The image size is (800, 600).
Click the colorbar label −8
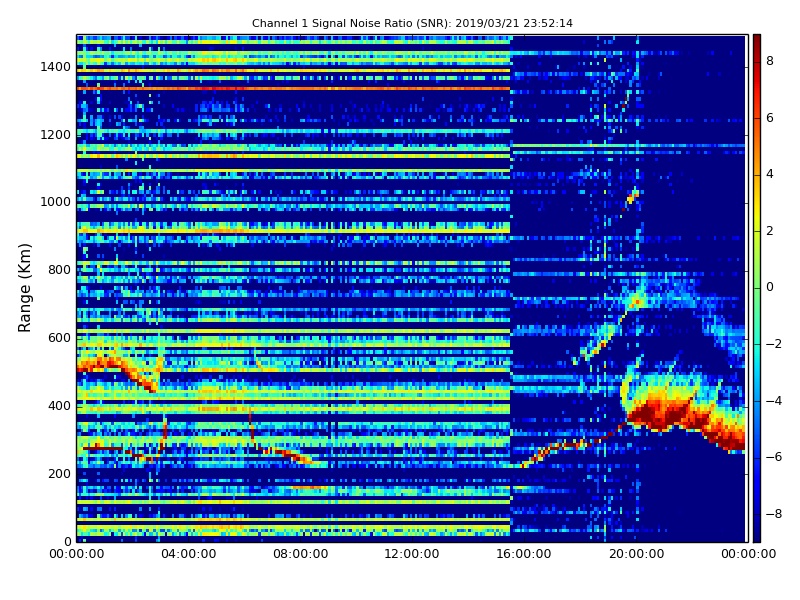coord(773,514)
